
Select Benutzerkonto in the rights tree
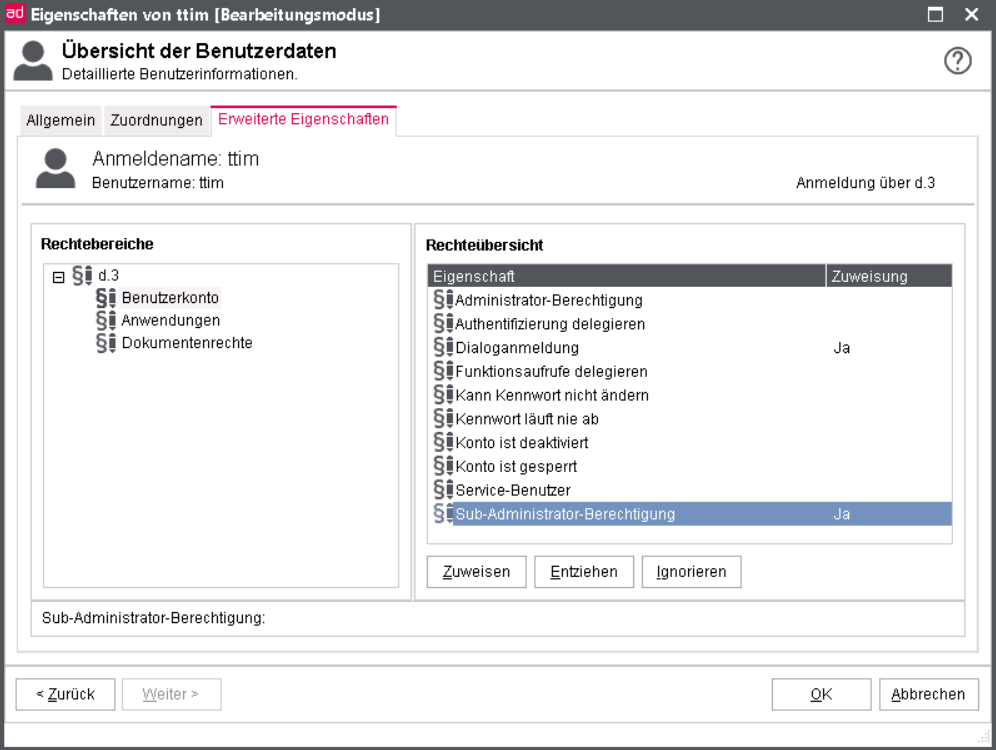point(170,298)
